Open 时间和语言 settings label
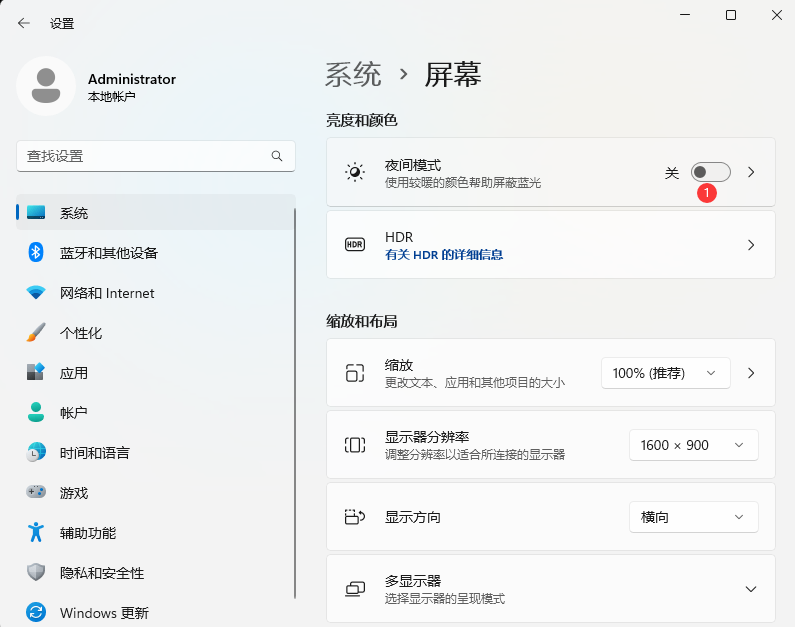The height and width of the screenshot is (627, 795). [x=95, y=453]
